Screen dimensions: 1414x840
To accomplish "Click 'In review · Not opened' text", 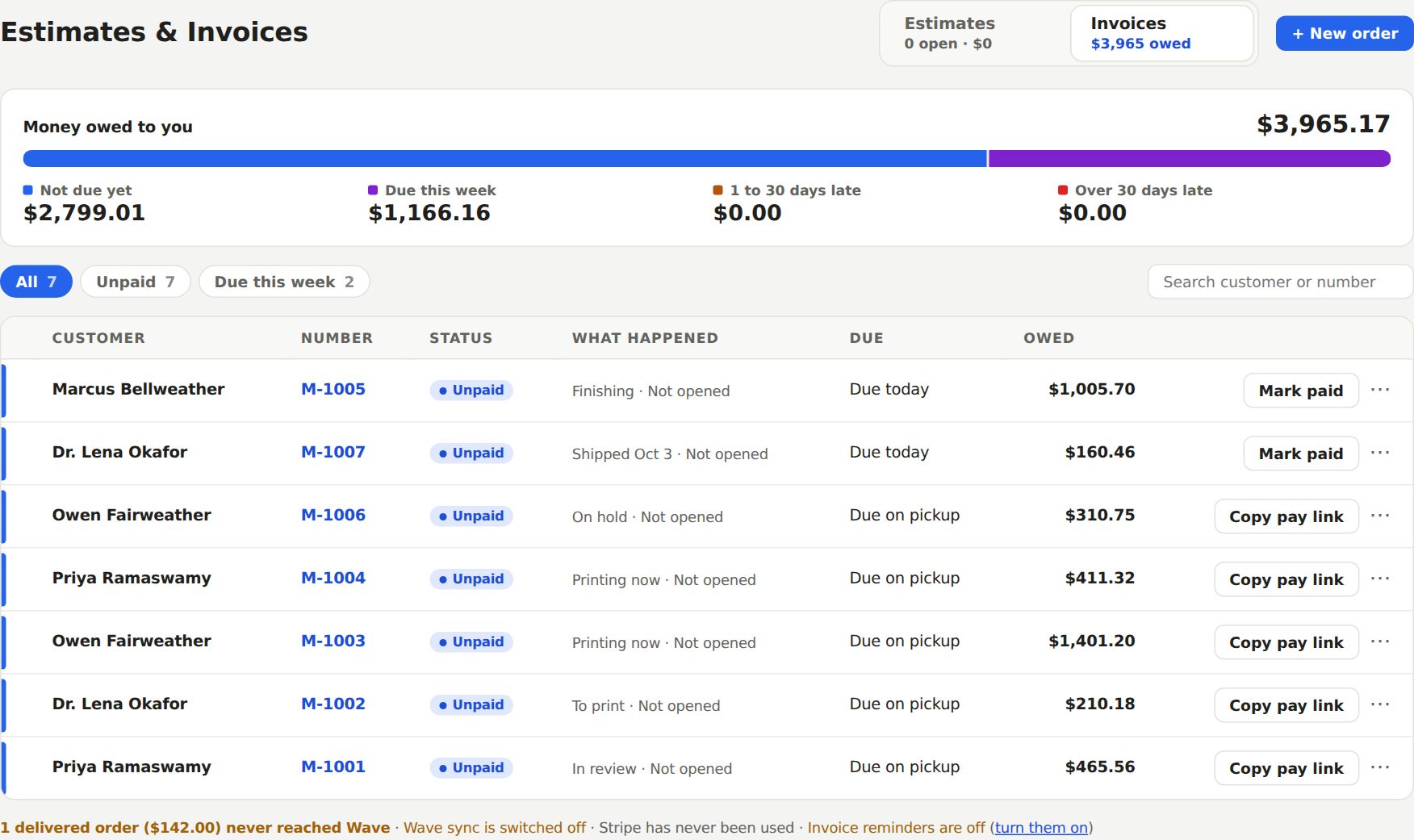I will (x=652, y=768).
